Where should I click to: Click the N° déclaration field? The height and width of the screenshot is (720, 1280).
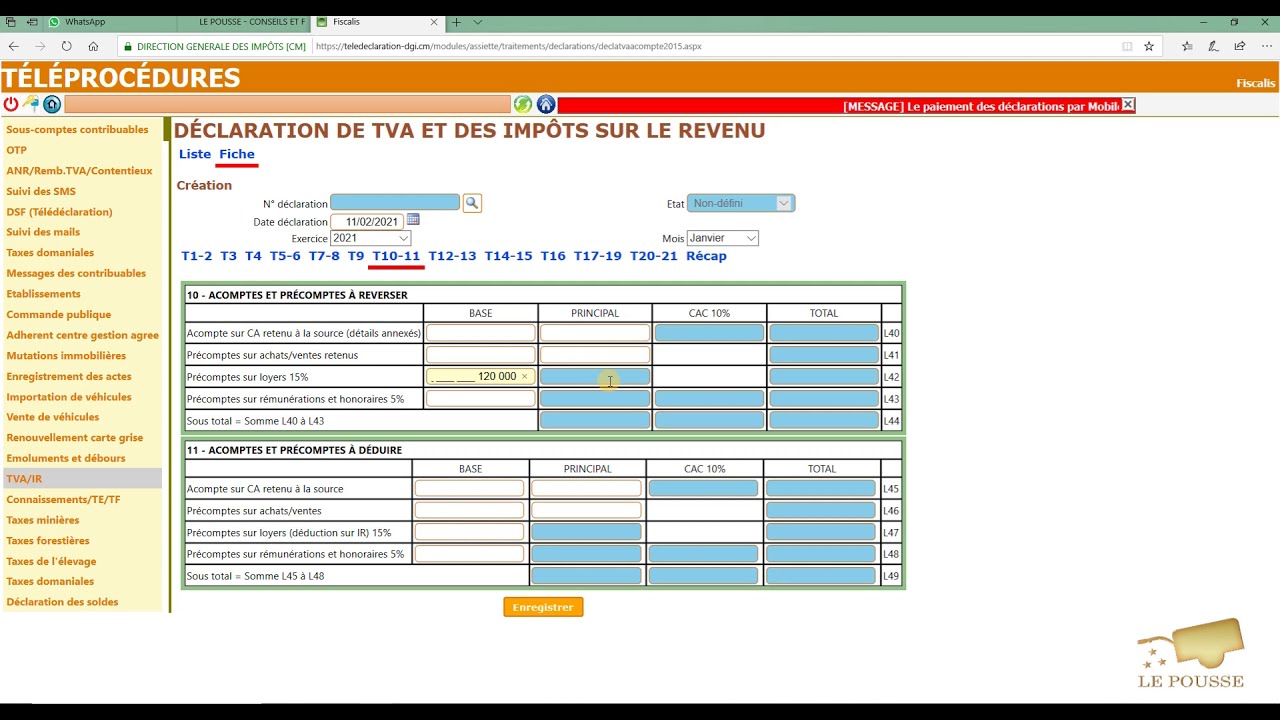point(395,203)
